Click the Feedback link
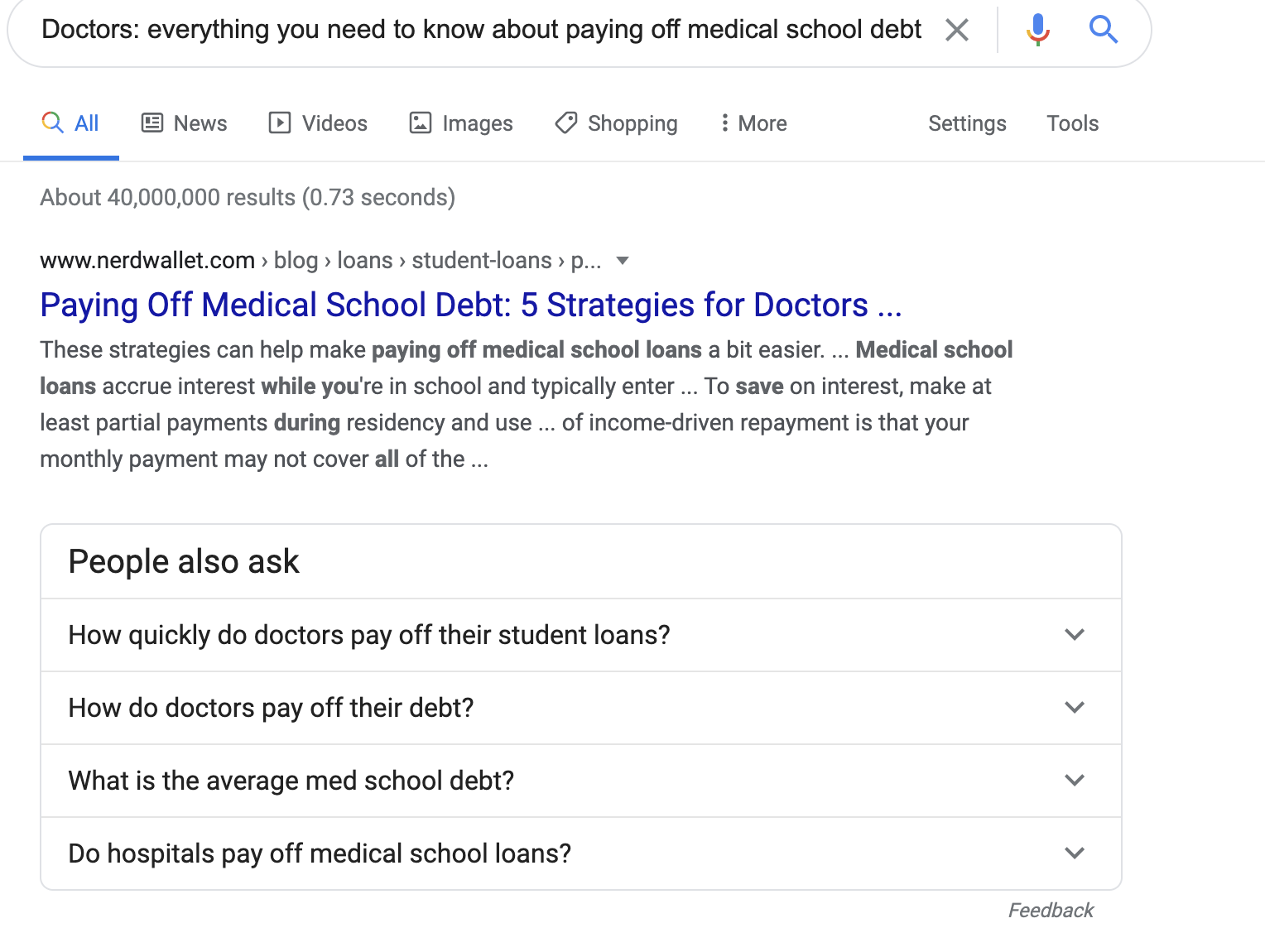Image resolution: width=1265 pixels, height=952 pixels. pos(1050,910)
